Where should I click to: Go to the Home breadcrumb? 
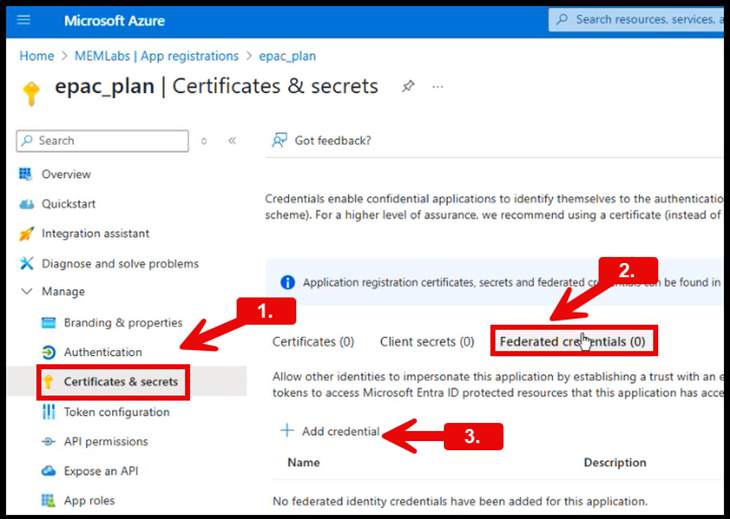pos(37,56)
